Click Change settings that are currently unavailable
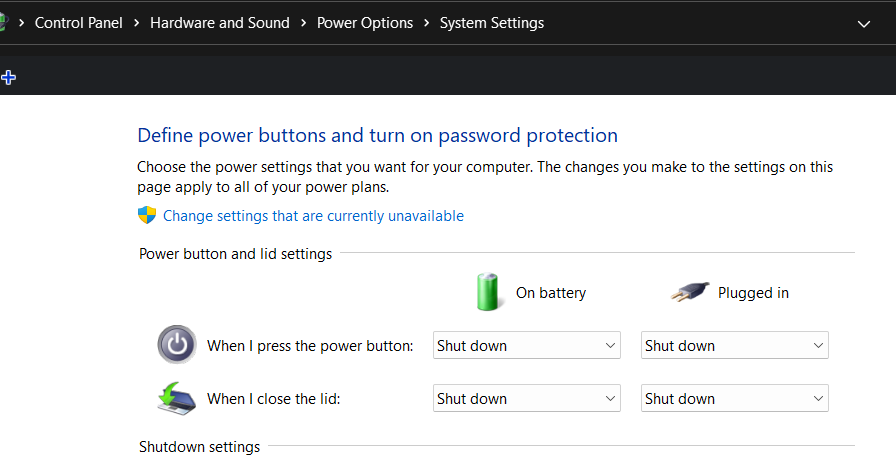This screenshot has width=896, height=465. (313, 215)
